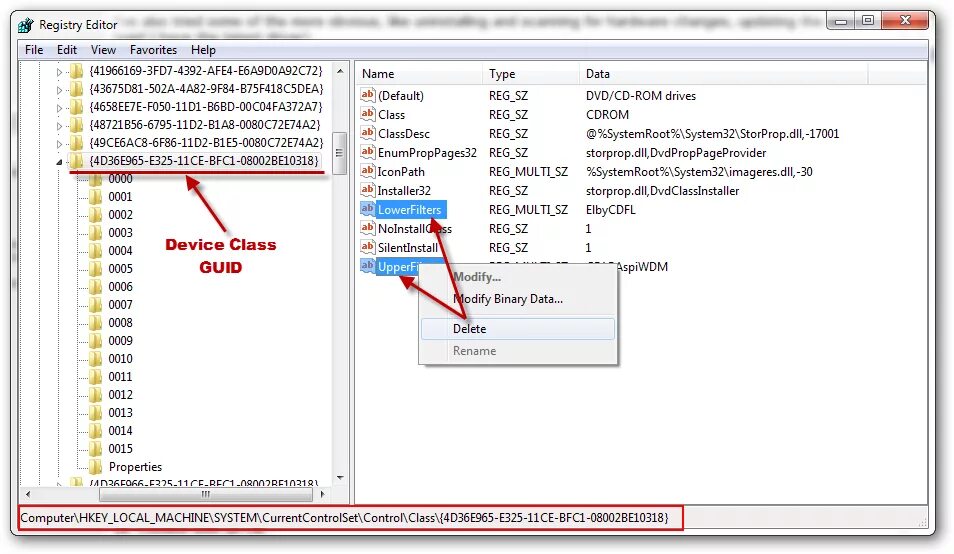Click the LowerFilters value string icon
The image size is (954, 554).
click(x=367, y=209)
